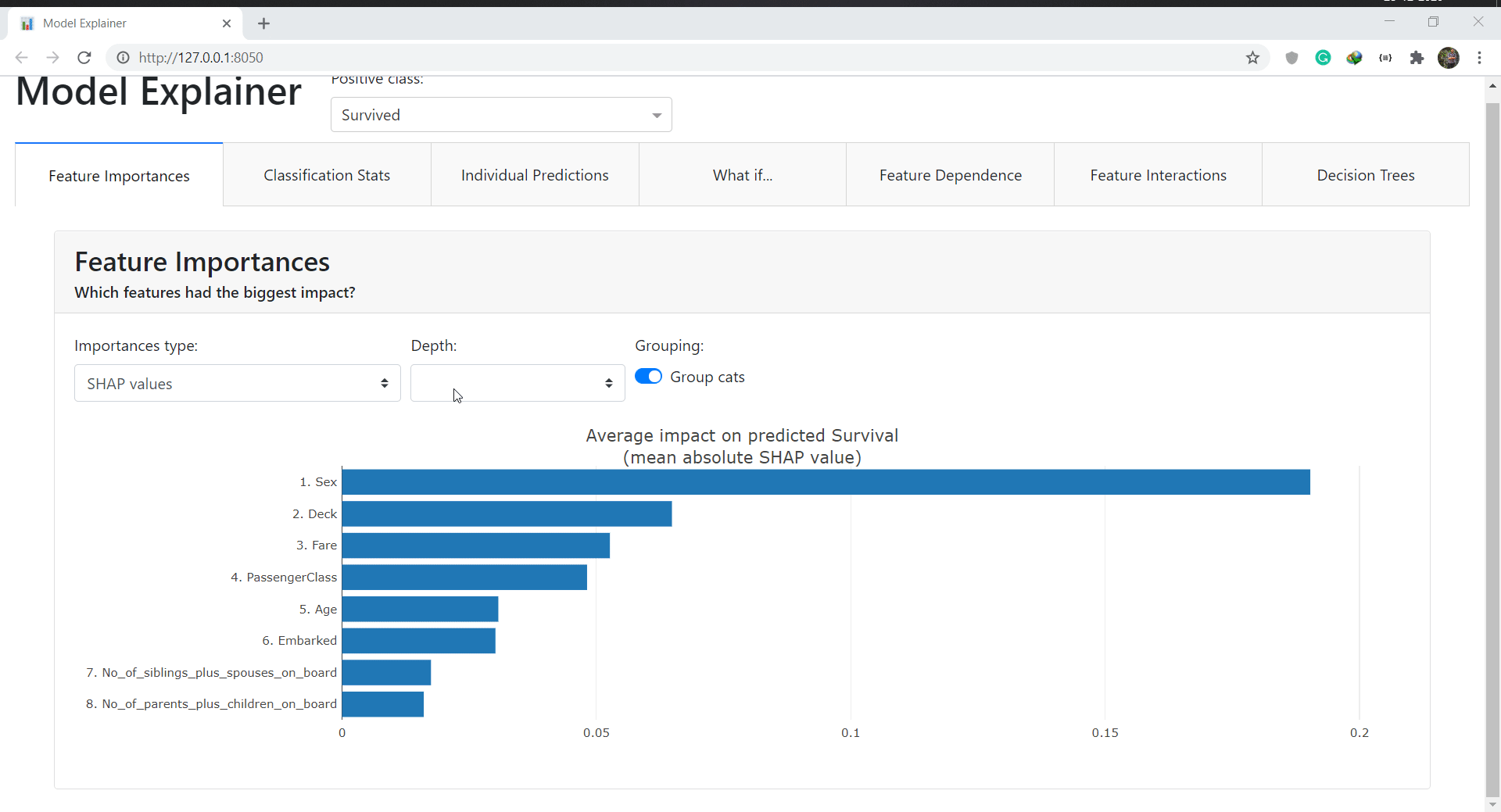This screenshot has height=812, width=1501.
Task: Open the Chrome three-dot menu
Action: pos(1479,57)
